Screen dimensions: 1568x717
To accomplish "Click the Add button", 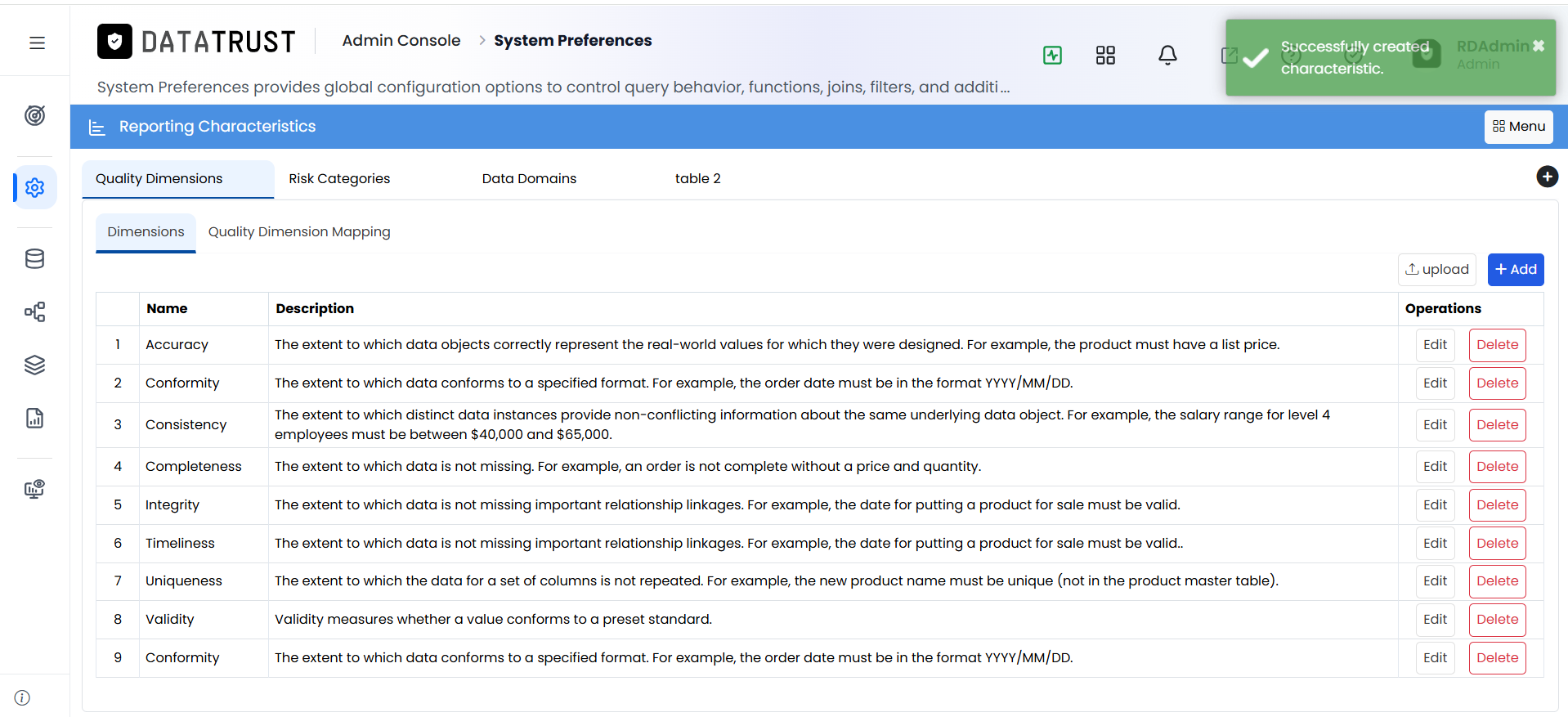I will [x=1516, y=270].
